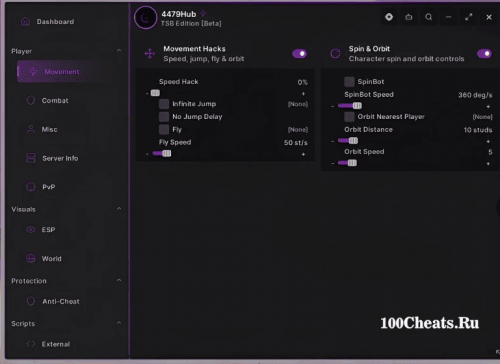Click the PvP circular icon
The image size is (500, 364).
(31, 187)
